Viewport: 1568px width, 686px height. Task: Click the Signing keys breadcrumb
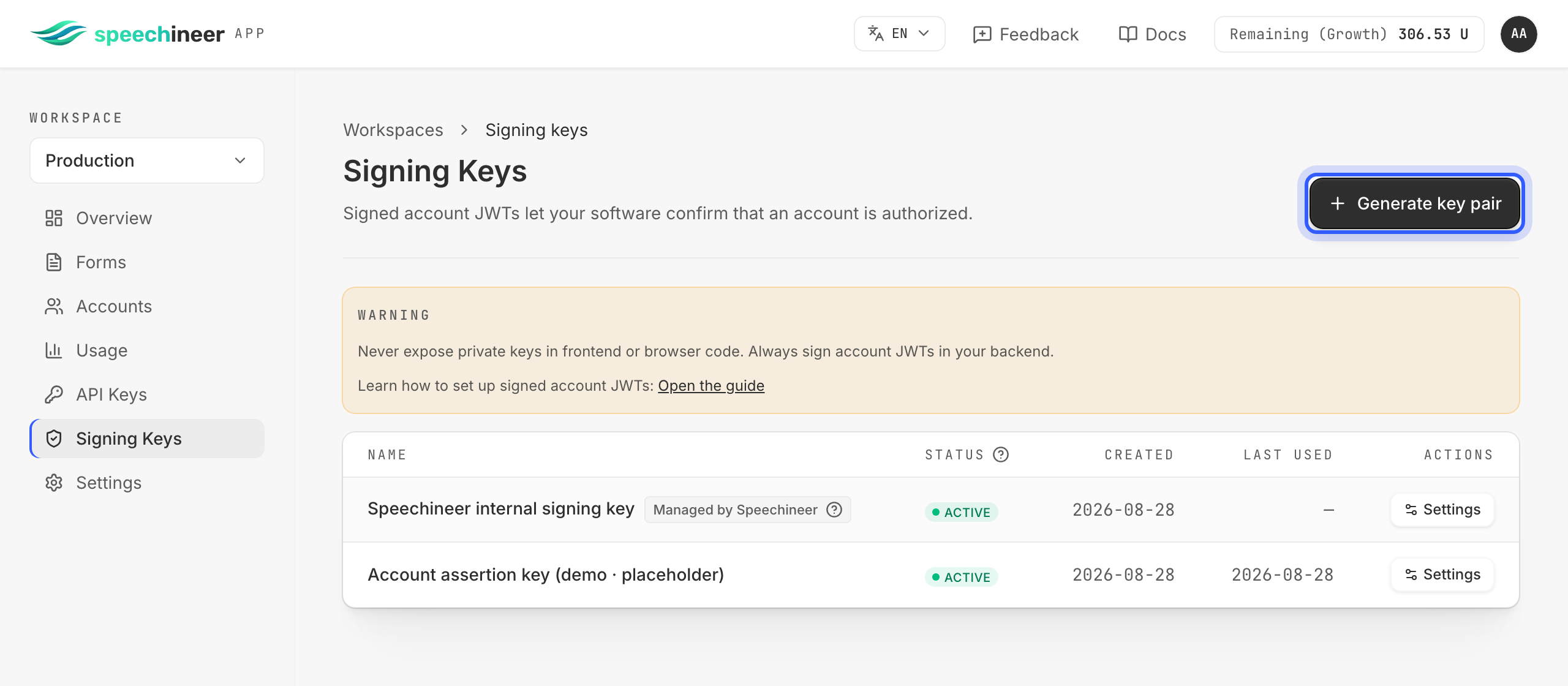[x=537, y=130]
